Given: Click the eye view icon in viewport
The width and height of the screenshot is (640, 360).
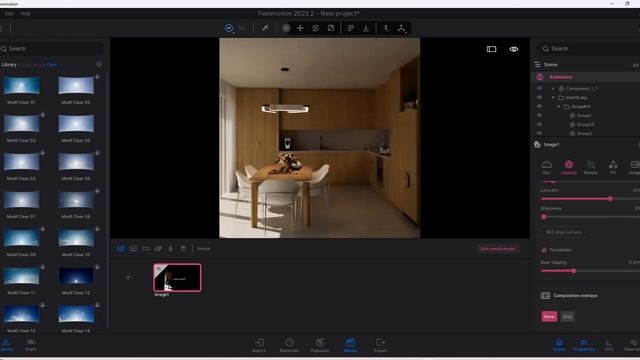Looking at the screenshot, I should pos(514,49).
